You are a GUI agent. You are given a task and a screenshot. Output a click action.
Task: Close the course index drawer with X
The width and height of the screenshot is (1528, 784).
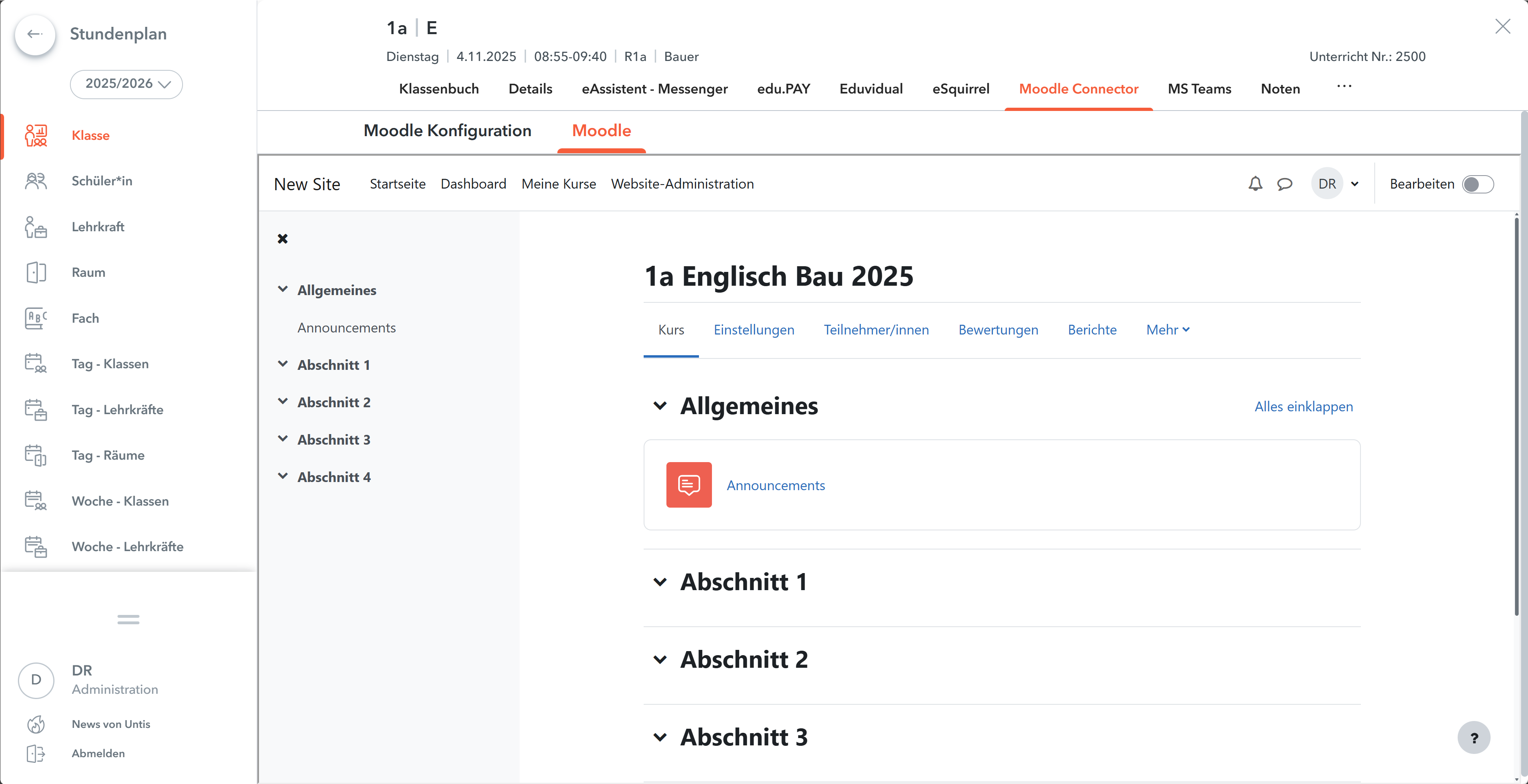(282, 239)
